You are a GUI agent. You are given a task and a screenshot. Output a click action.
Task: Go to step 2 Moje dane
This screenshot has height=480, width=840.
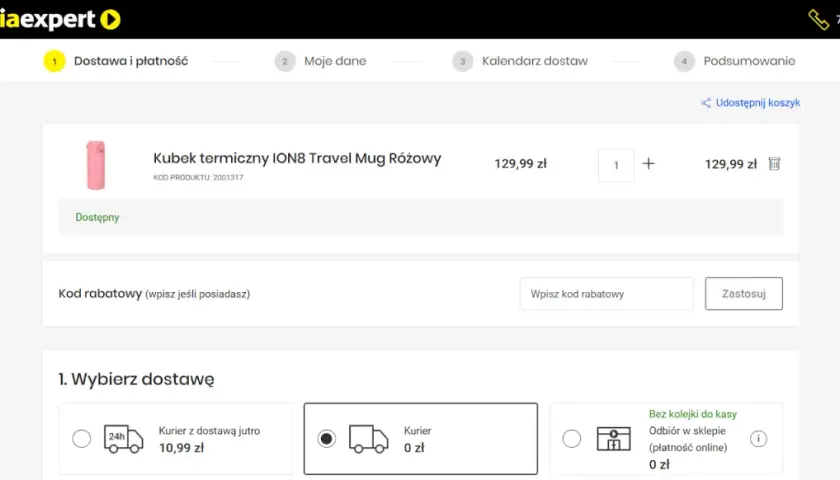point(320,61)
